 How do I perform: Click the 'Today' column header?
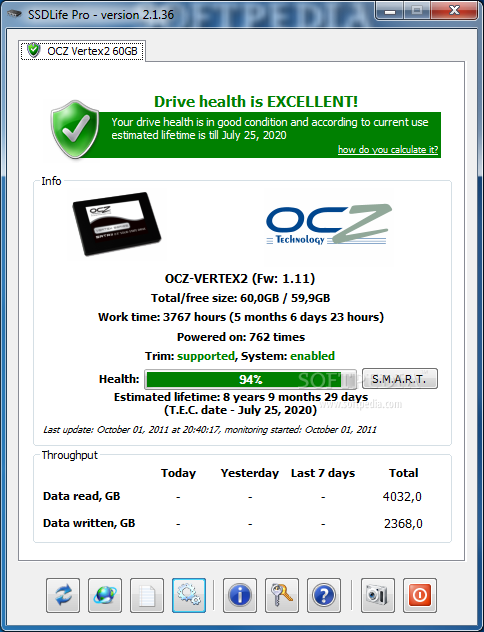click(x=178, y=473)
